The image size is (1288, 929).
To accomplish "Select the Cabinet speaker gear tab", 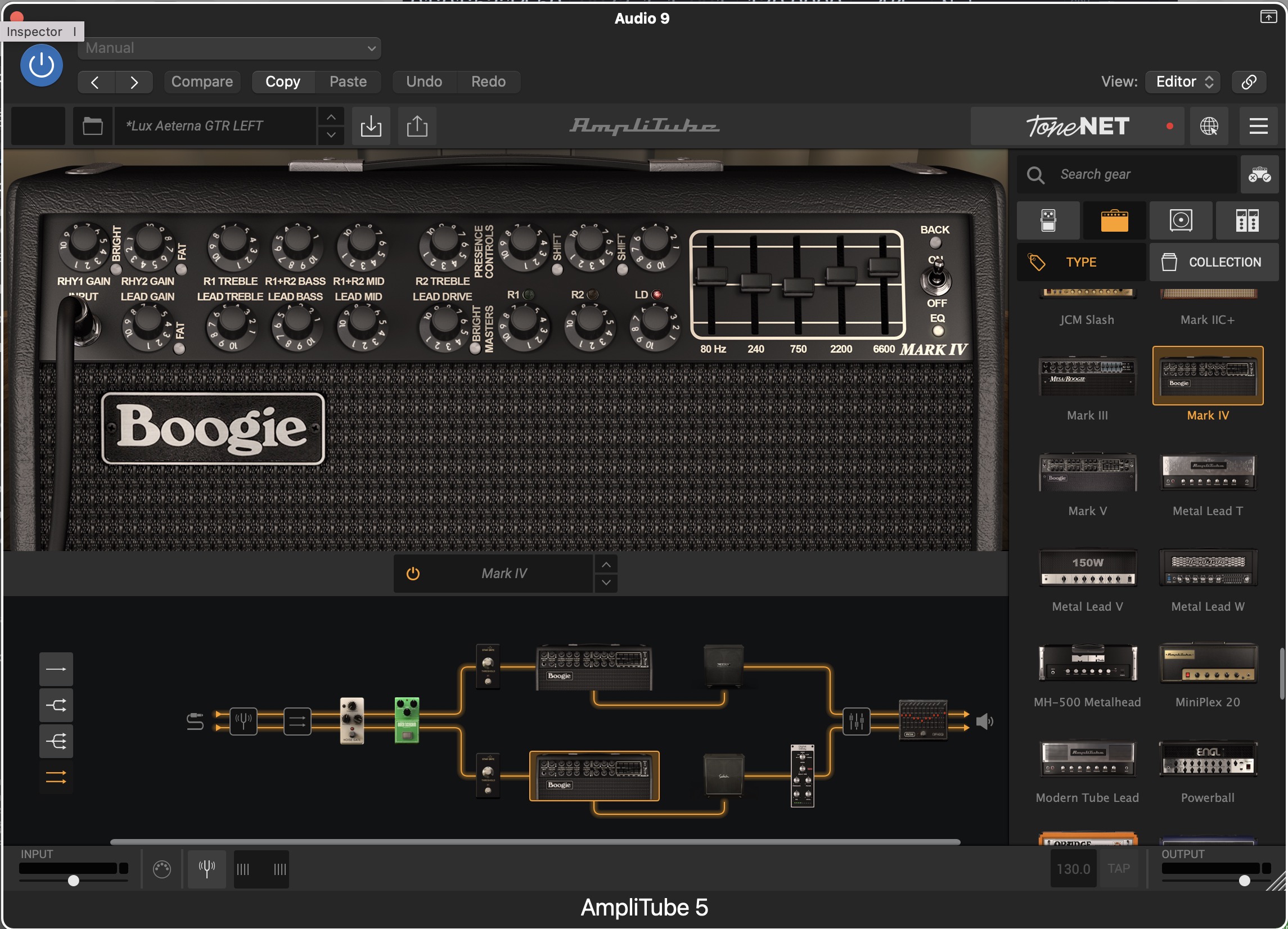I will point(1181,220).
